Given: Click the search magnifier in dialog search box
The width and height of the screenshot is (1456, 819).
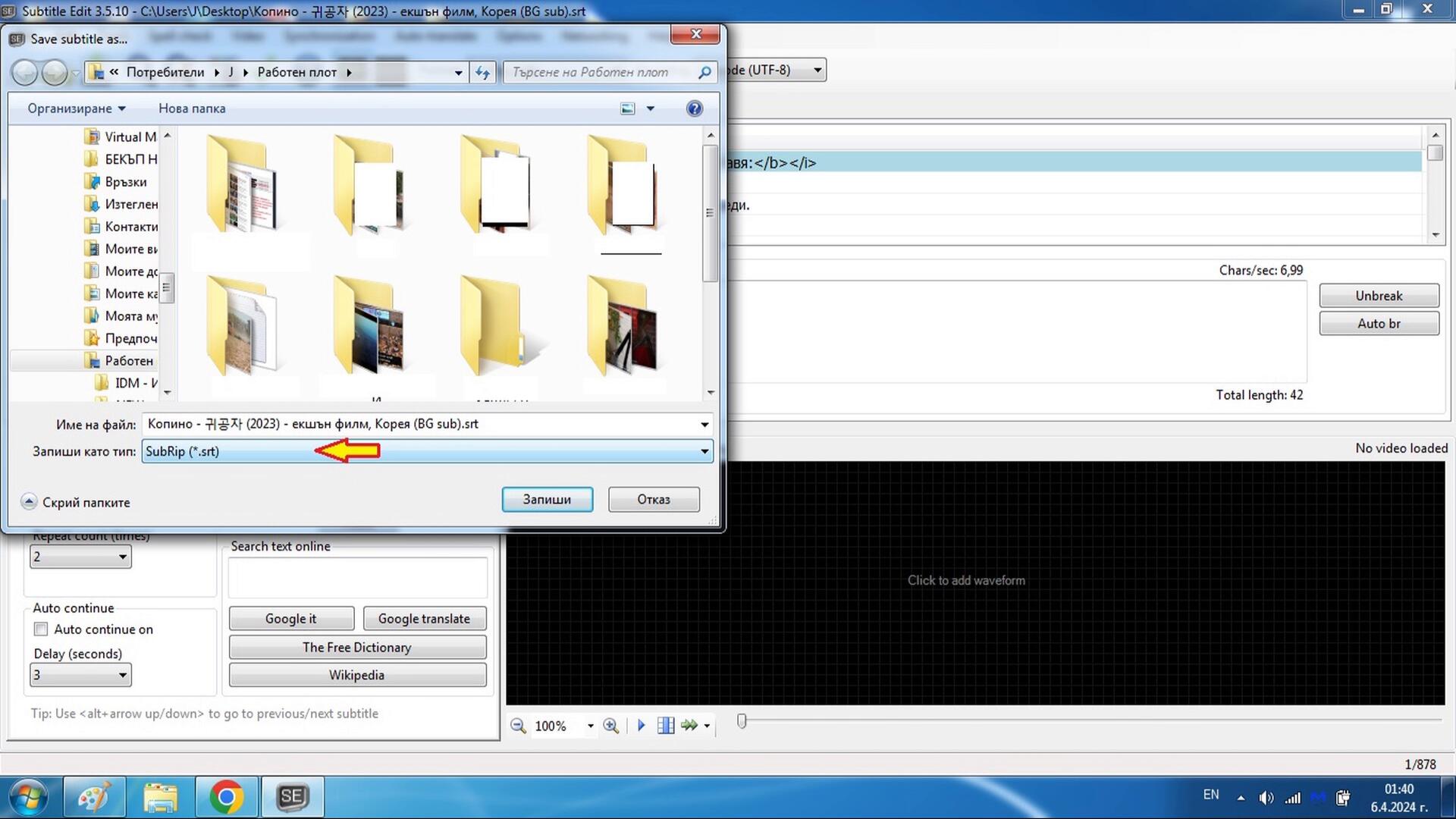Looking at the screenshot, I should (x=704, y=72).
